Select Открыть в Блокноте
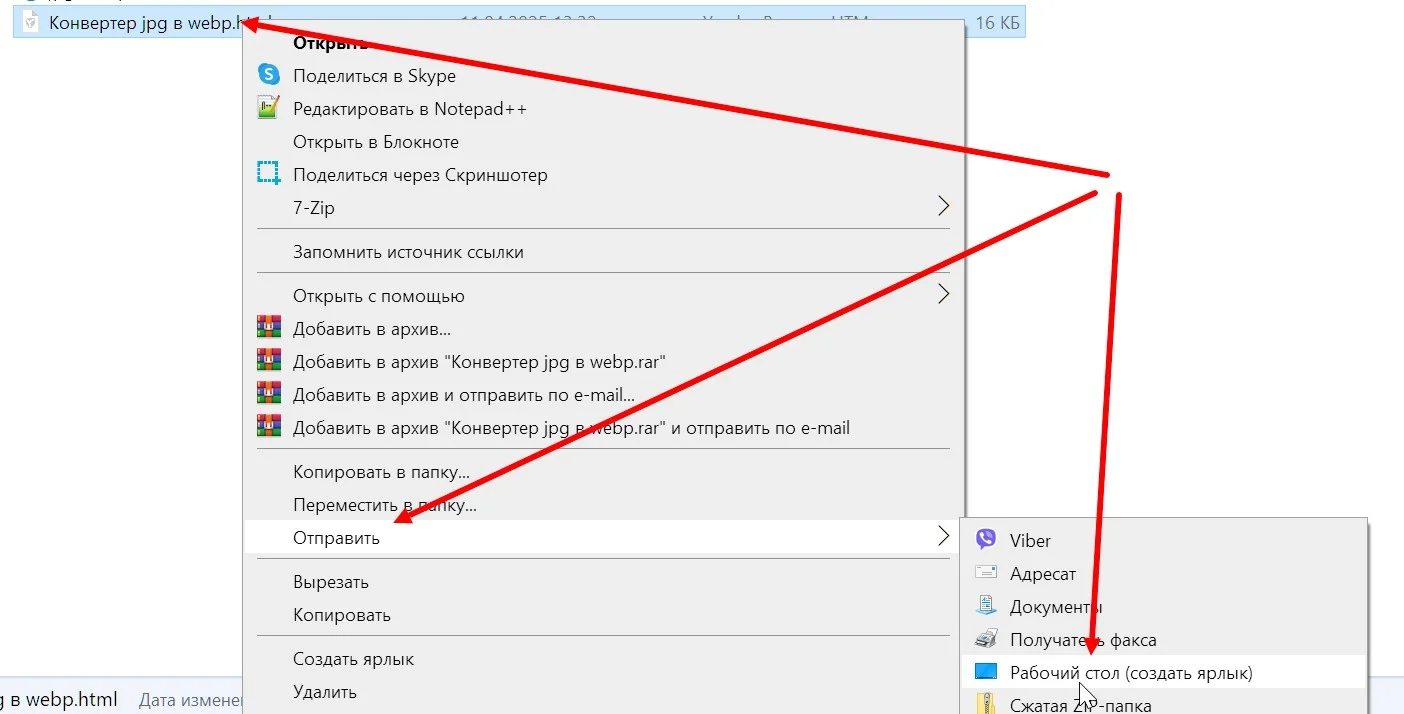Screen dimensions: 1404x714 [376, 142]
